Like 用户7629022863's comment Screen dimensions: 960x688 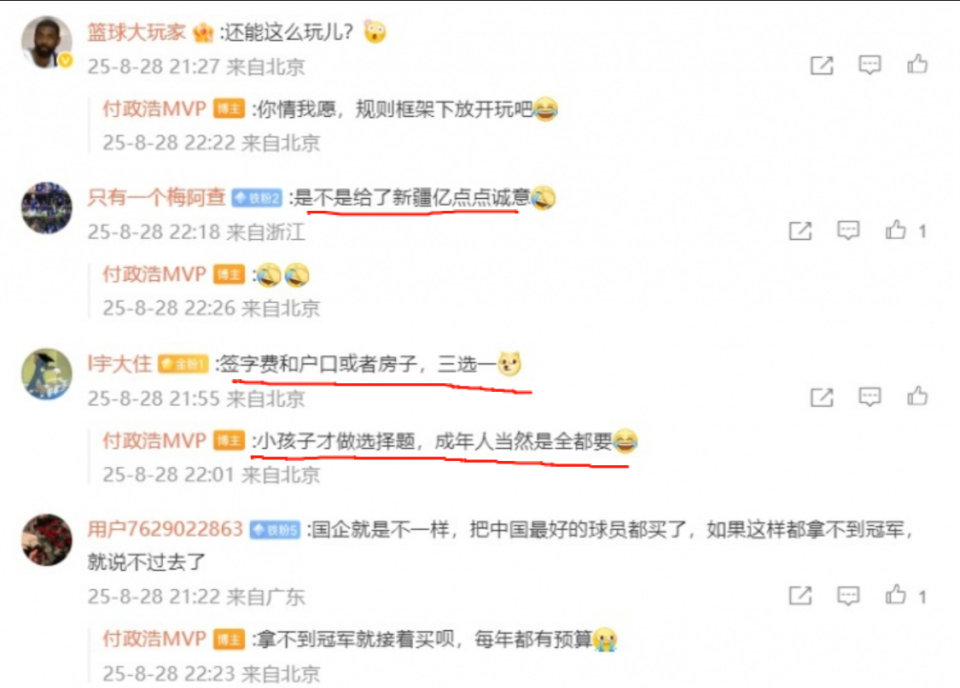point(896,594)
